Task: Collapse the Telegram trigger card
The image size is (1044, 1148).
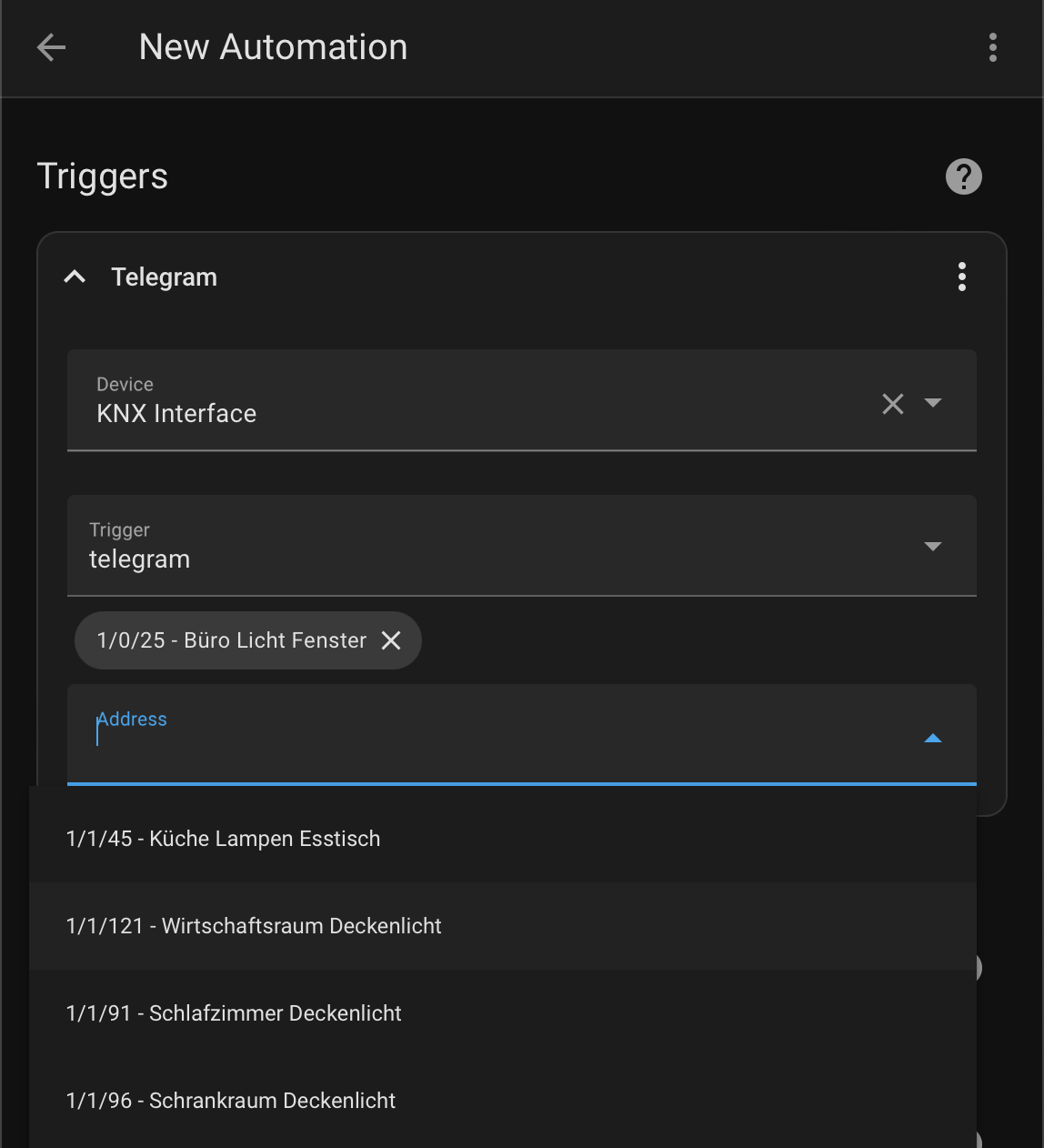Action: [x=75, y=277]
